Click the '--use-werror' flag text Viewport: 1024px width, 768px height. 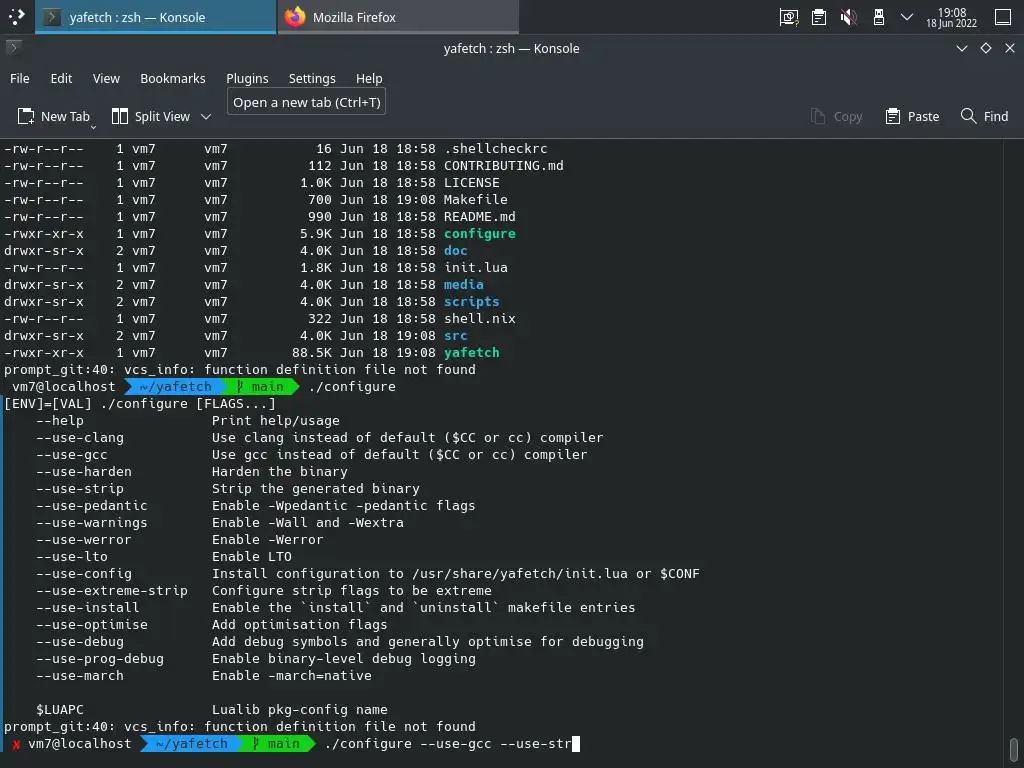point(84,539)
